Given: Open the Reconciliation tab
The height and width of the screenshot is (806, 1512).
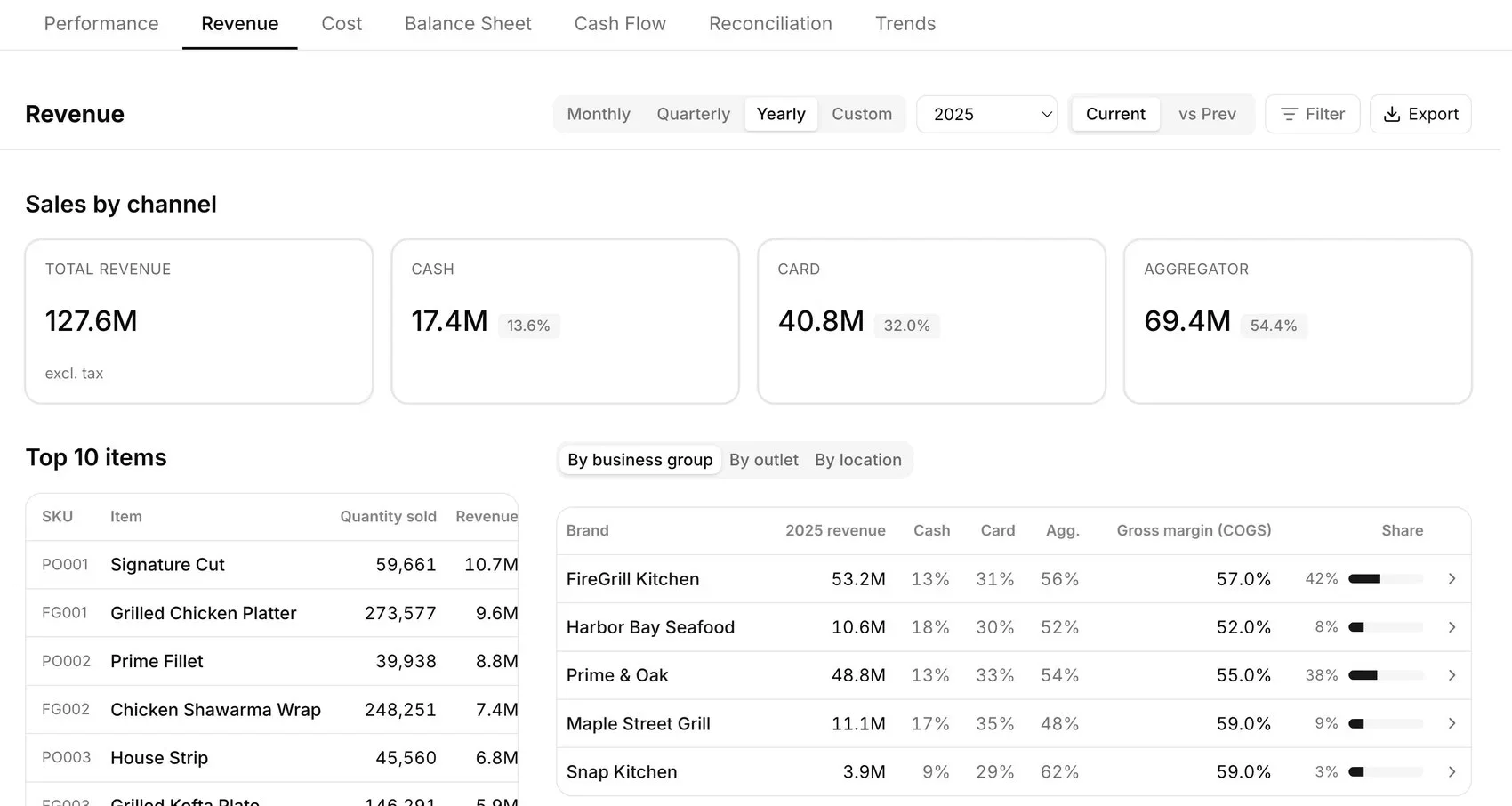Looking at the screenshot, I should coord(770,24).
